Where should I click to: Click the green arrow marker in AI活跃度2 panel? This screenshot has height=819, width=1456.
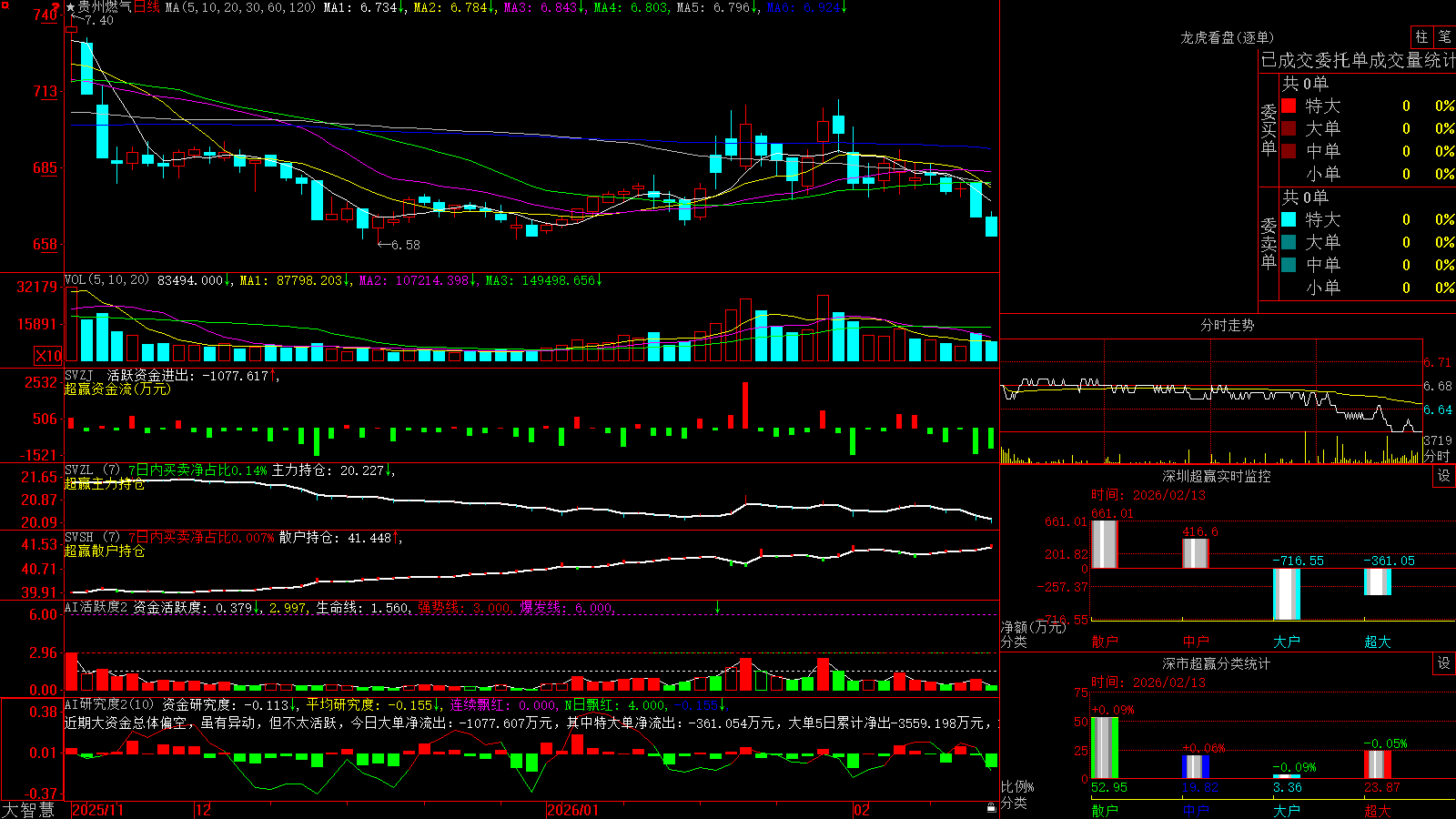tap(717, 607)
